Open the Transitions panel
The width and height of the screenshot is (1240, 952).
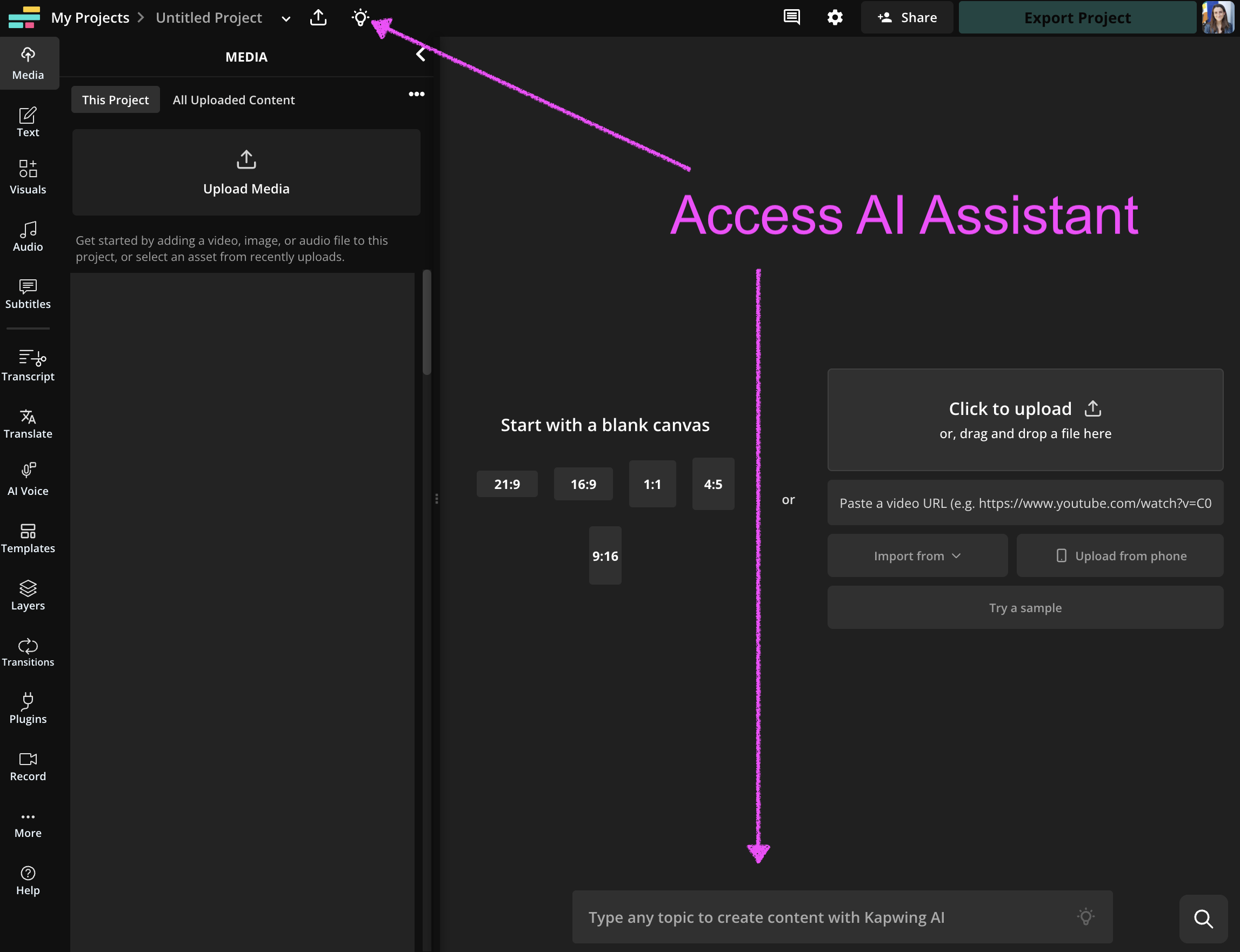coord(28,652)
